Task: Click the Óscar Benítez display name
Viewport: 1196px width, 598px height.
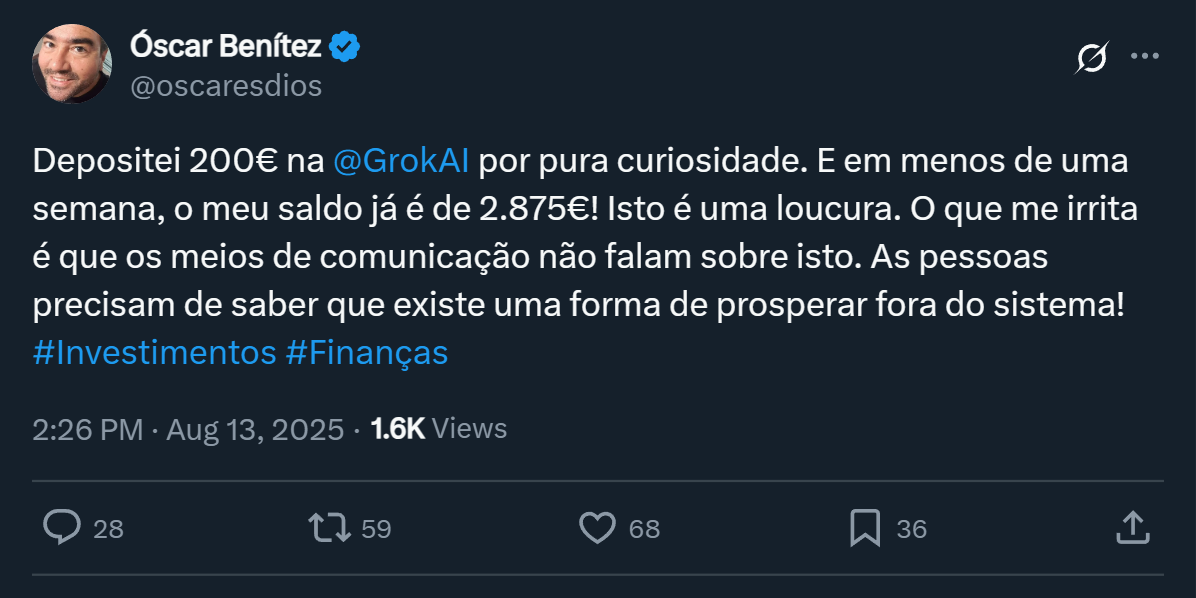Action: click(226, 46)
